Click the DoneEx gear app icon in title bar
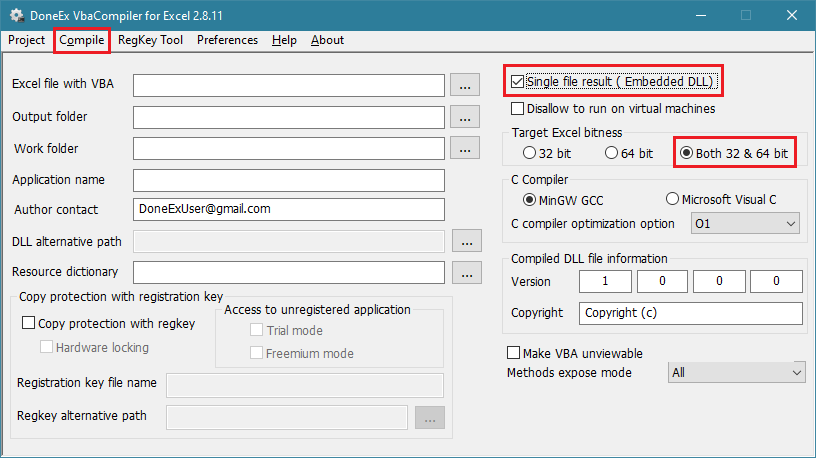 pyautogui.click(x=17, y=15)
